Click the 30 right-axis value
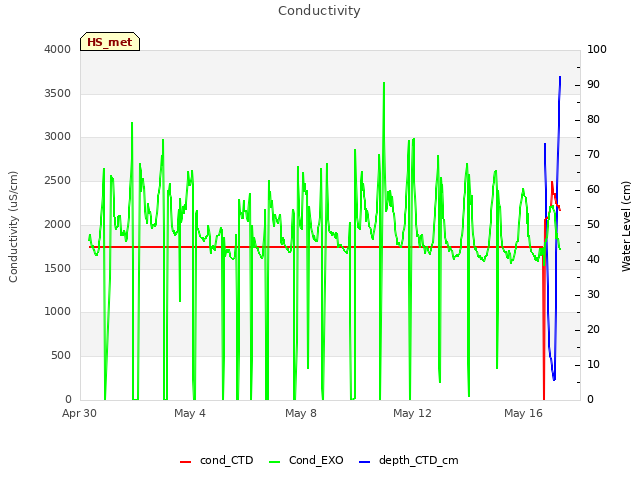This screenshot has width=640, height=480. [x=593, y=295]
